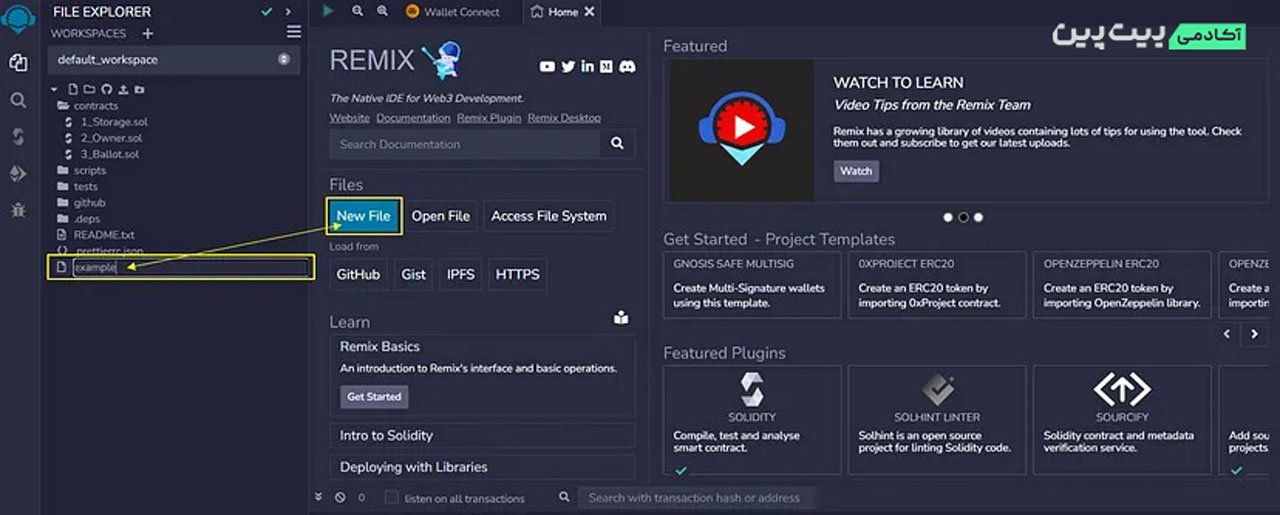Image resolution: width=1280 pixels, height=515 pixels.
Task: Load from Gist button
Action: coord(414,275)
